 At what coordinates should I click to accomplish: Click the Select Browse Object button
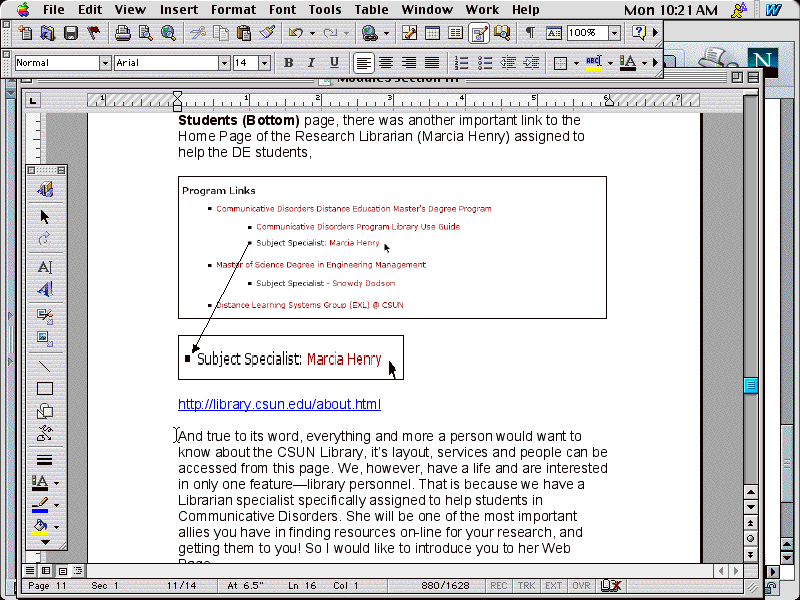pyautogui.click(x=751, y=538)
